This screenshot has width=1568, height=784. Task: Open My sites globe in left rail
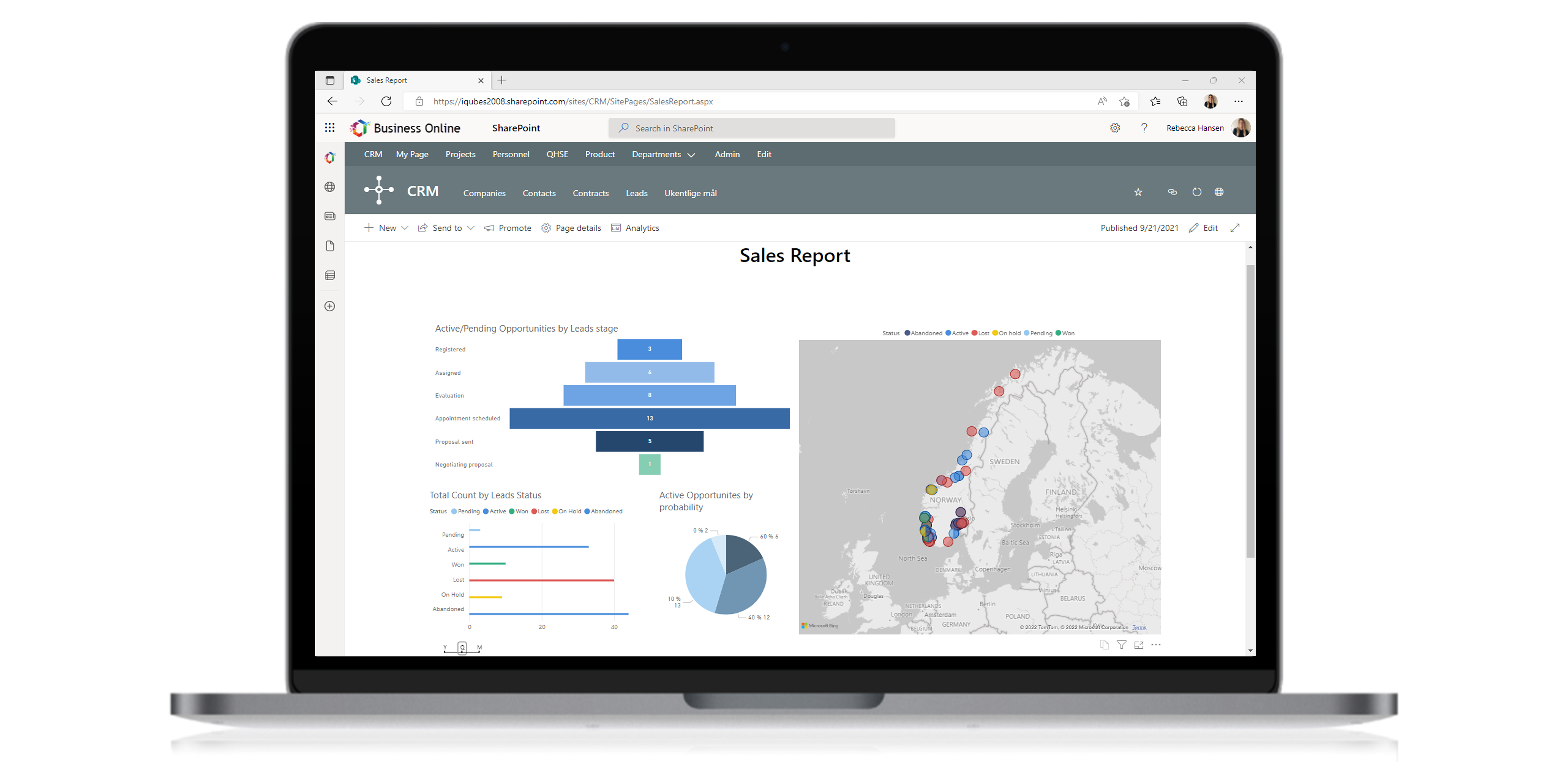coord(330,187)
